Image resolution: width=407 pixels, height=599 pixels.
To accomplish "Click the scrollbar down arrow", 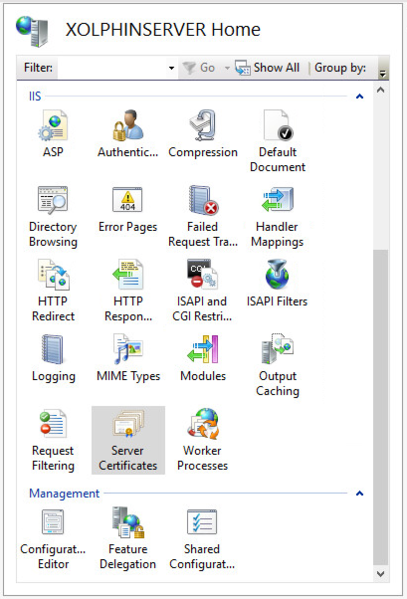I will [380, 573].
